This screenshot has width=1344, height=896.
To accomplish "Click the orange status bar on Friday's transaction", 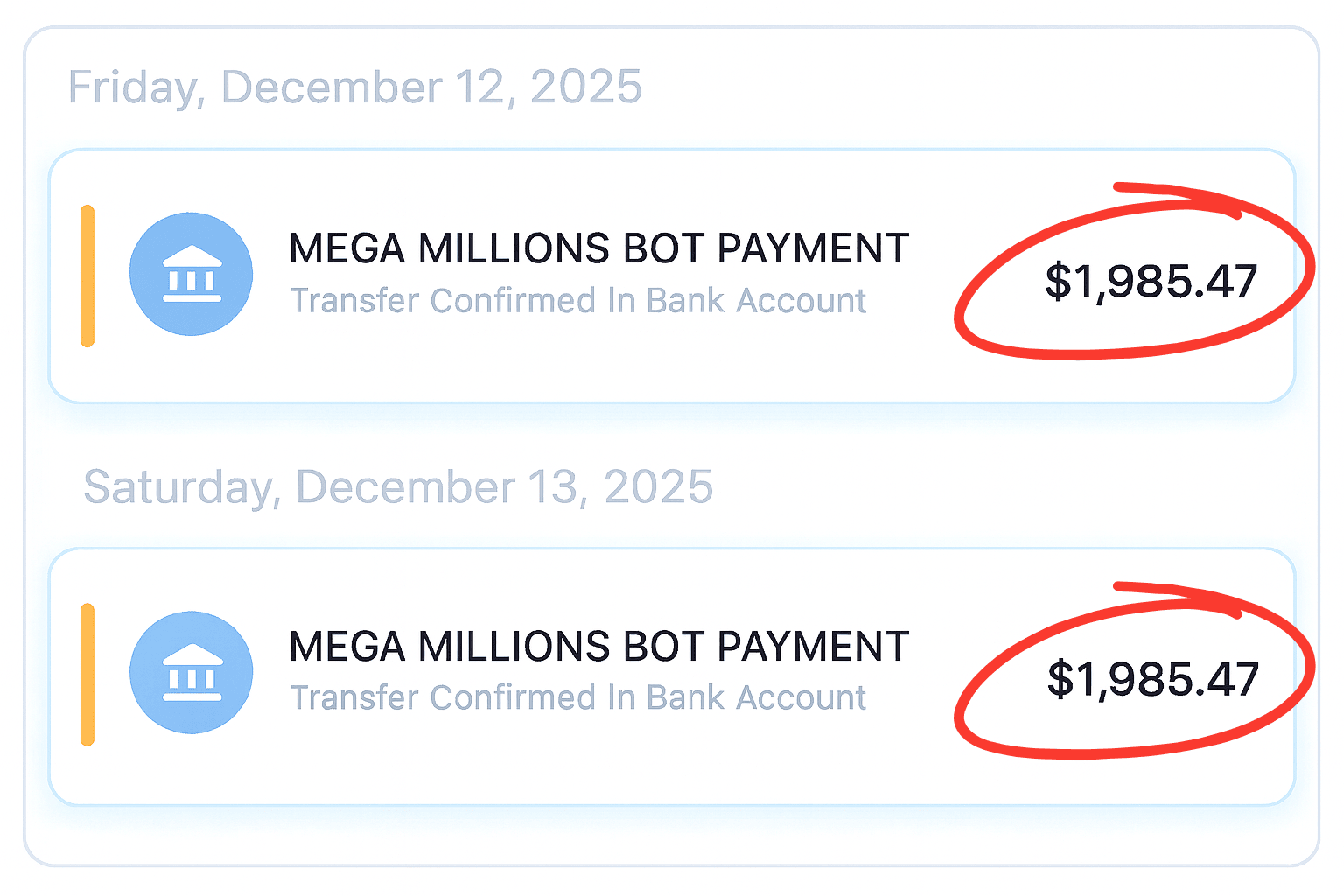I will pyautogui.click(x=87, y=276).
